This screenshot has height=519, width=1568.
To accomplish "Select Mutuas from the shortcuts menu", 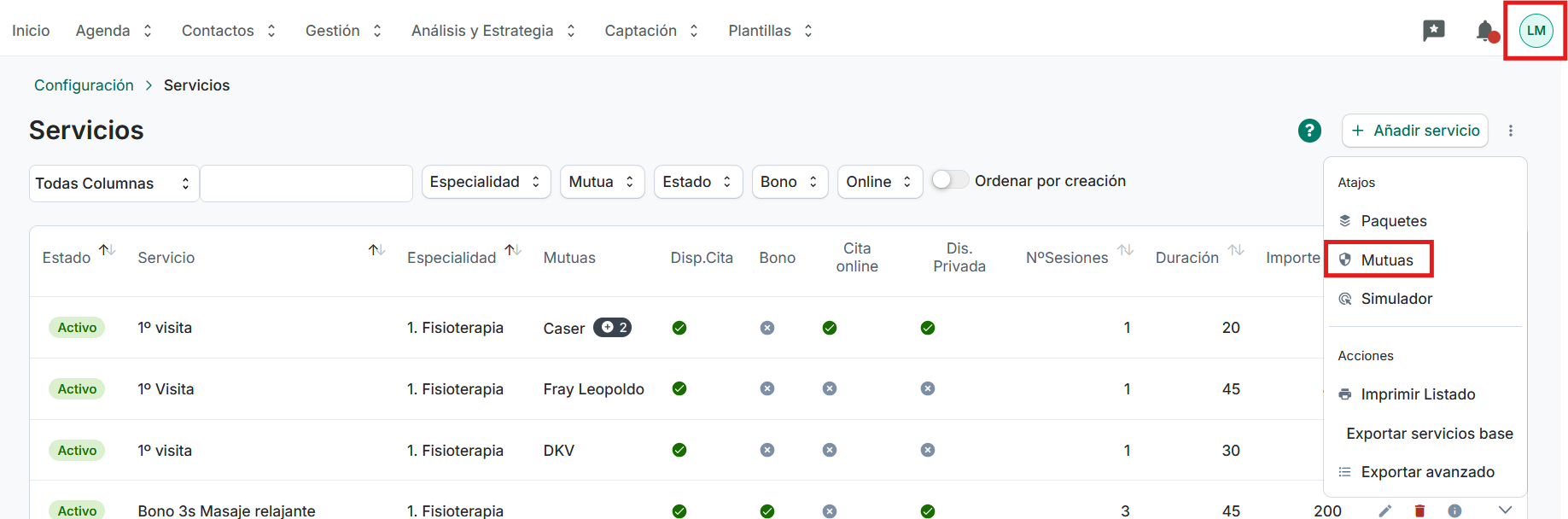I will pos(1386,259).
